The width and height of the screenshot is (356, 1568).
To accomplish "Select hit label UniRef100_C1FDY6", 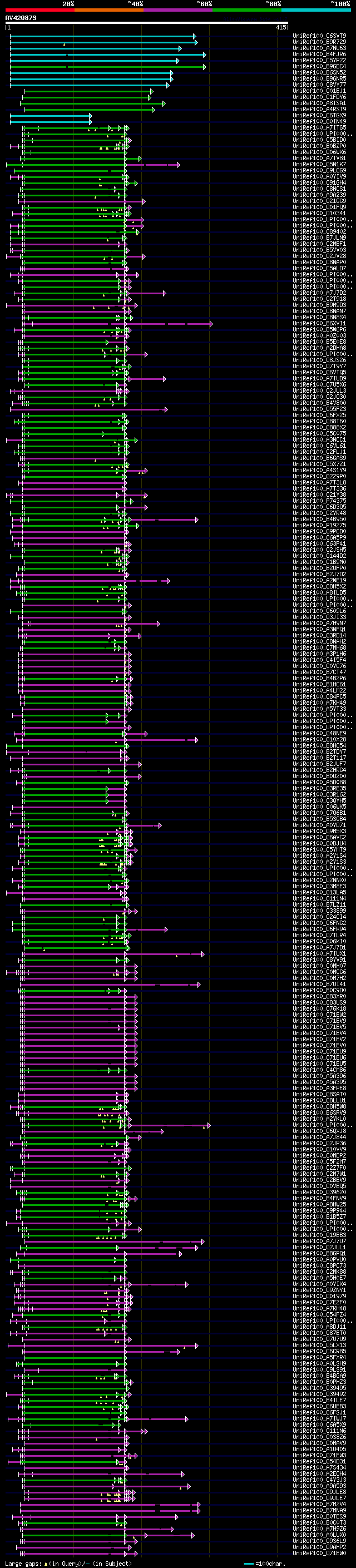I will click(319, 97).
